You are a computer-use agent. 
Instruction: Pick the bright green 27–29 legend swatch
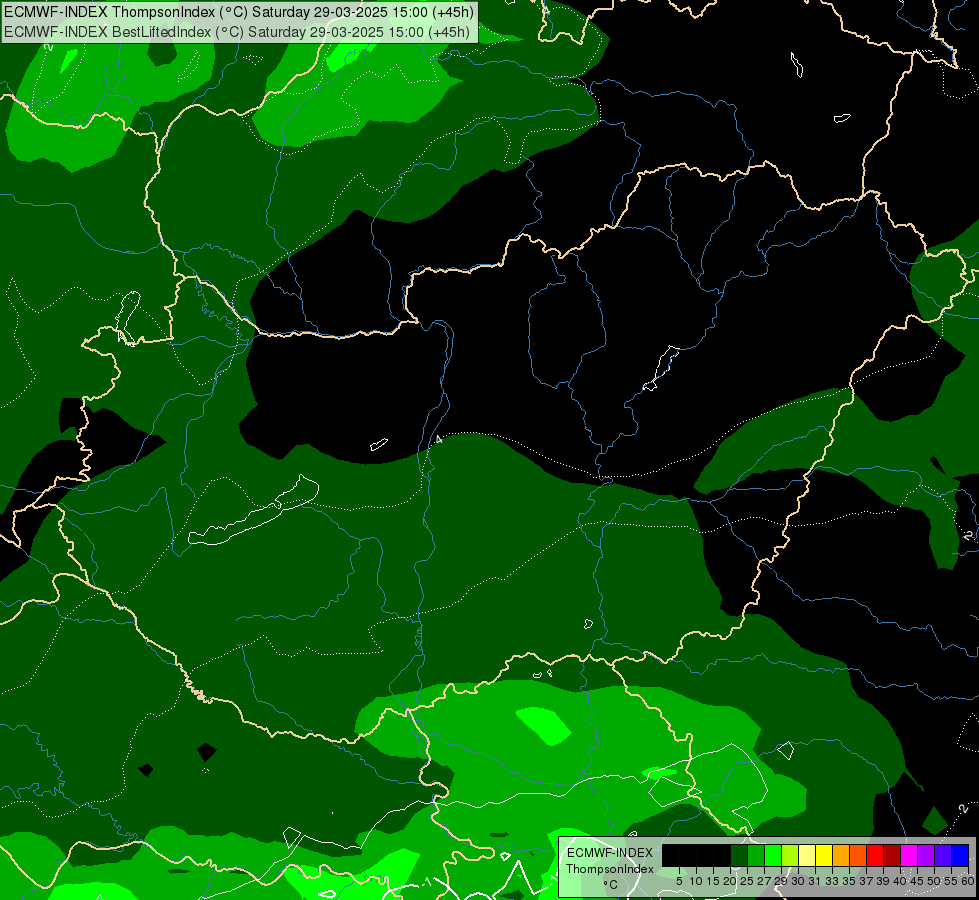tap(772, 855)
